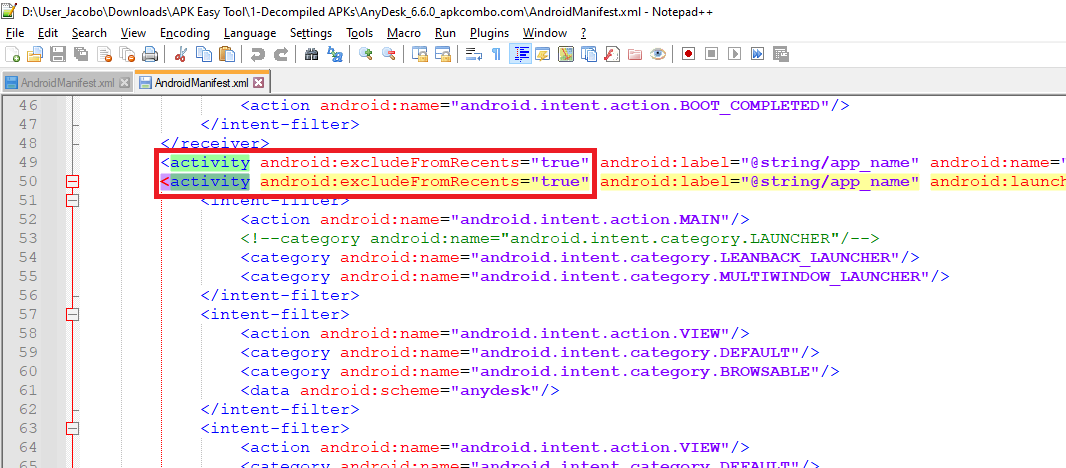Close the active AndroidManifest.xml tab
This screenshot has width=1066, height=468.
(x=258, y=83)
